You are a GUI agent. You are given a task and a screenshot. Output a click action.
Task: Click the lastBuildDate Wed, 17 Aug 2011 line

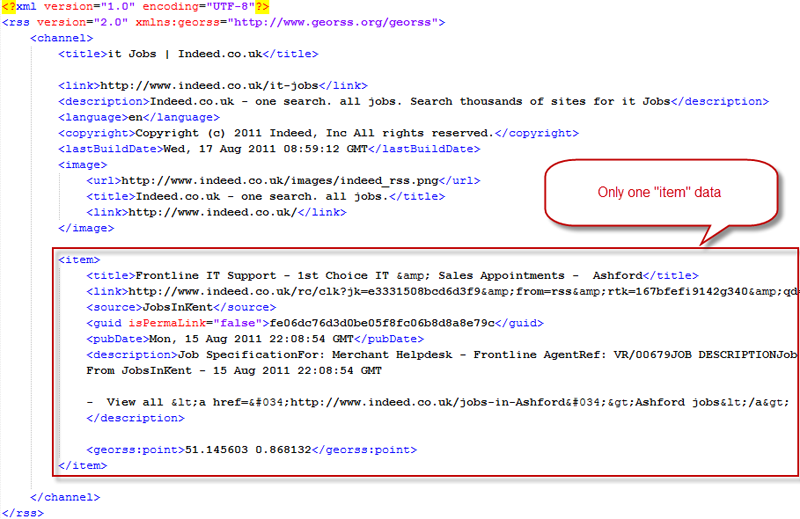pos(269,149)
